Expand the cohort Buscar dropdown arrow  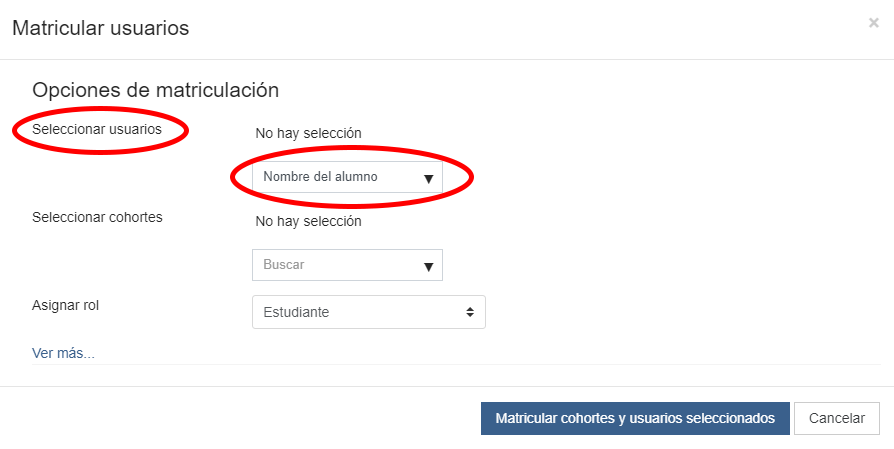429,267
